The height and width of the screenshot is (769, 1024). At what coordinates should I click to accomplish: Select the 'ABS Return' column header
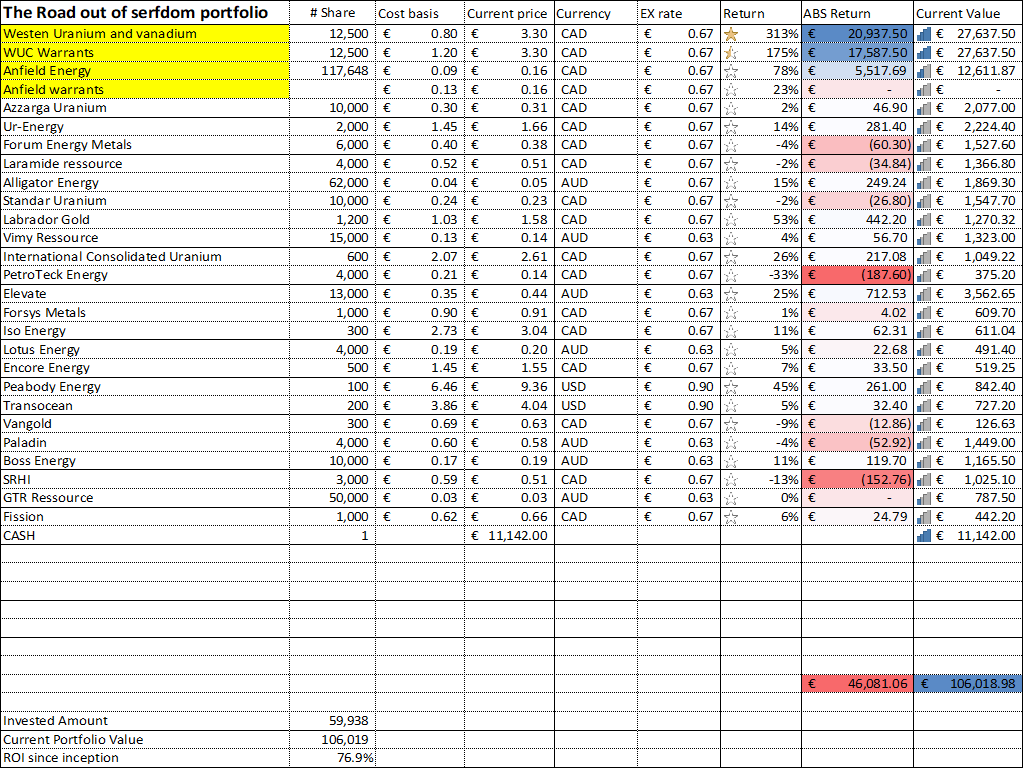pyautogui.click(x=857, y=13)
